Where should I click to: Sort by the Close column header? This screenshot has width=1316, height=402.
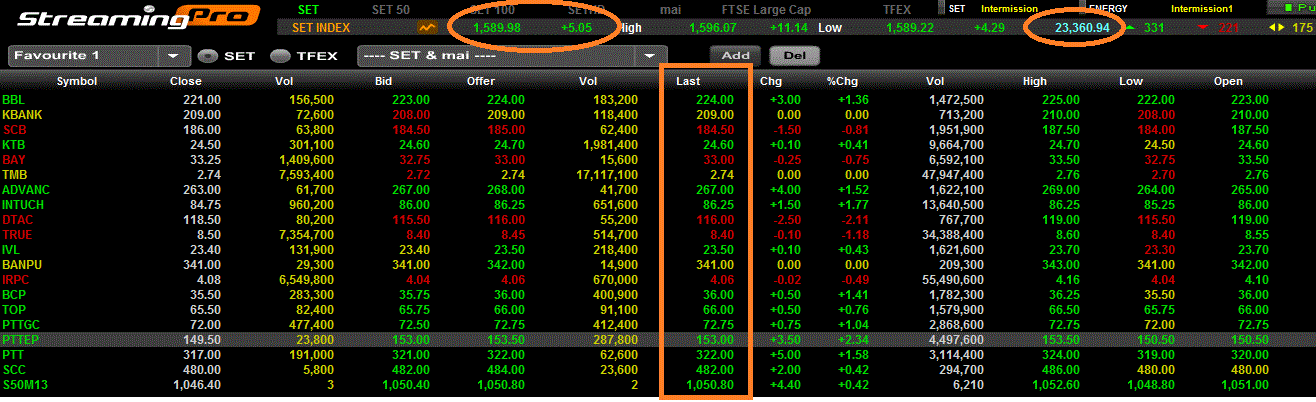[x=186, y=81]
